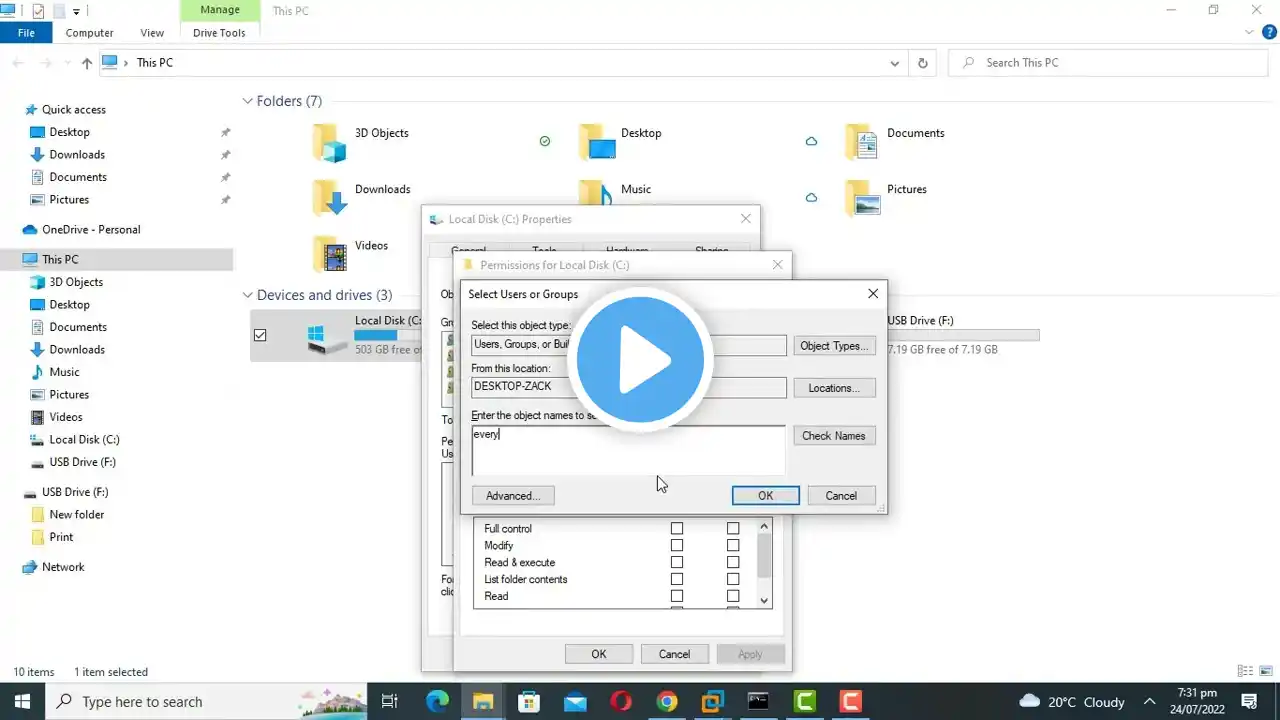The height and width of the screenshot is (720, 1280).
Task: Launch Google Chrome from the taskbar
Action: pos(667,701)
